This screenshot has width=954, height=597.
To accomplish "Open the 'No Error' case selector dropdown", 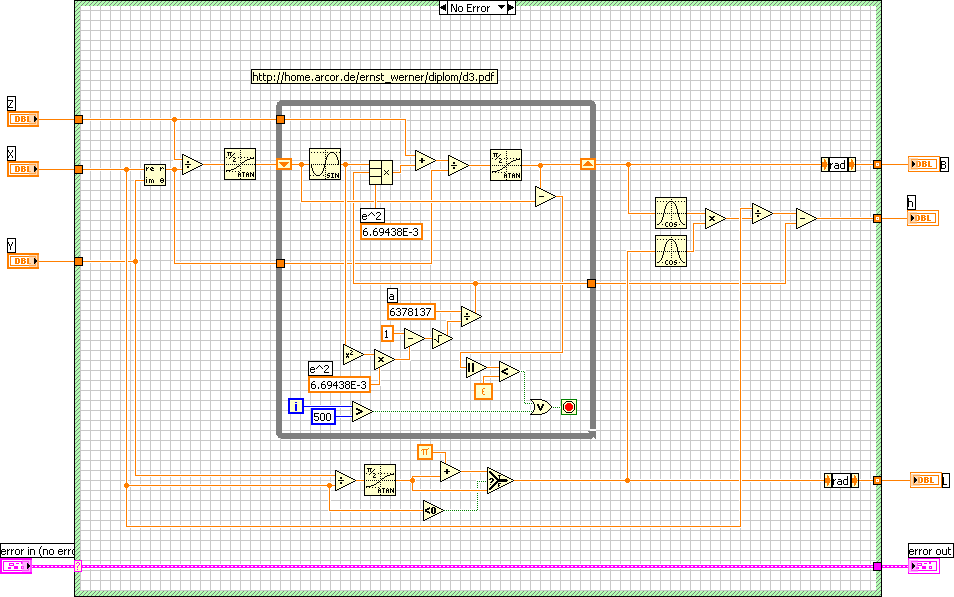I will click(x=477, y=8).
